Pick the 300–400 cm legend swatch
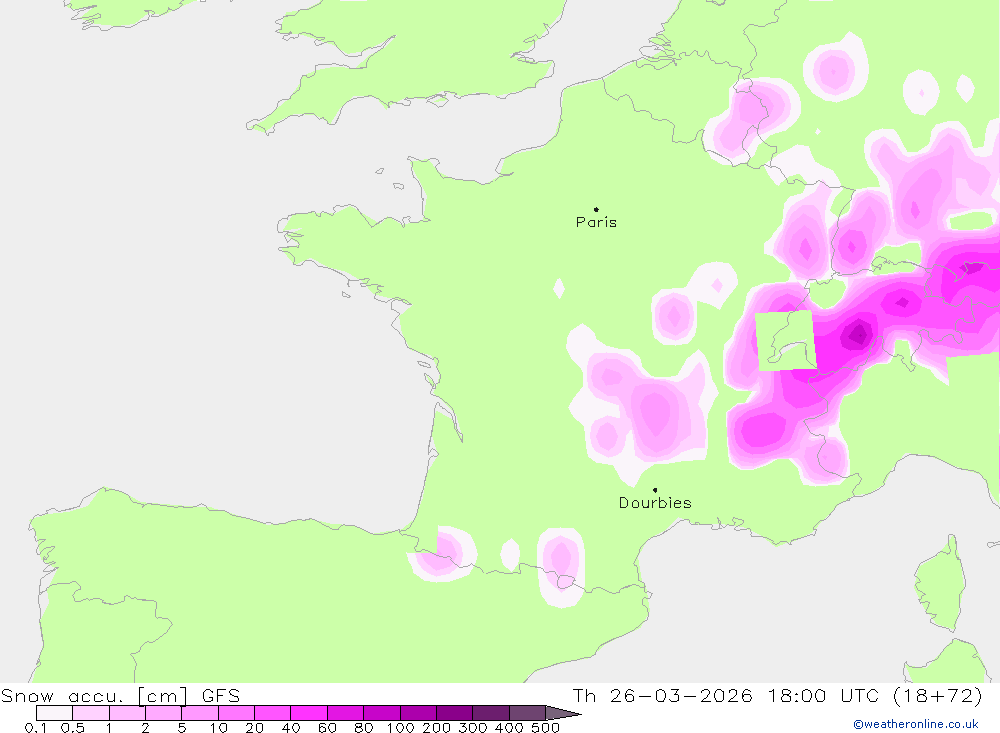The height and width of the screenshot is (733, 1000). (491, 713)
